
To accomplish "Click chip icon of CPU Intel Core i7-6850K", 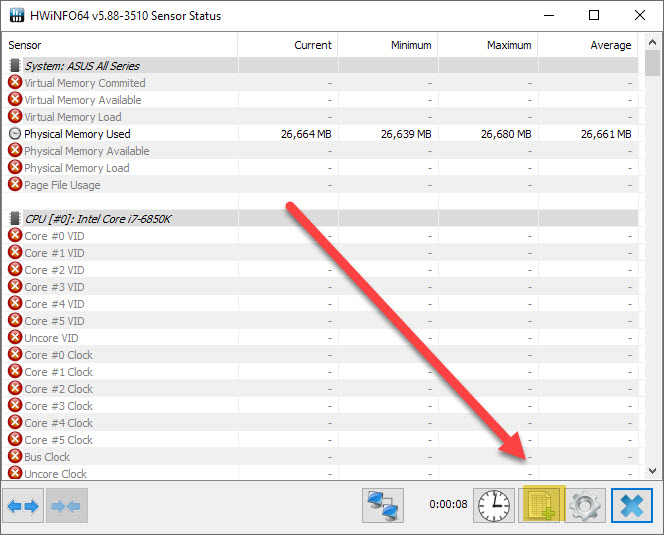I will point(15,219).
